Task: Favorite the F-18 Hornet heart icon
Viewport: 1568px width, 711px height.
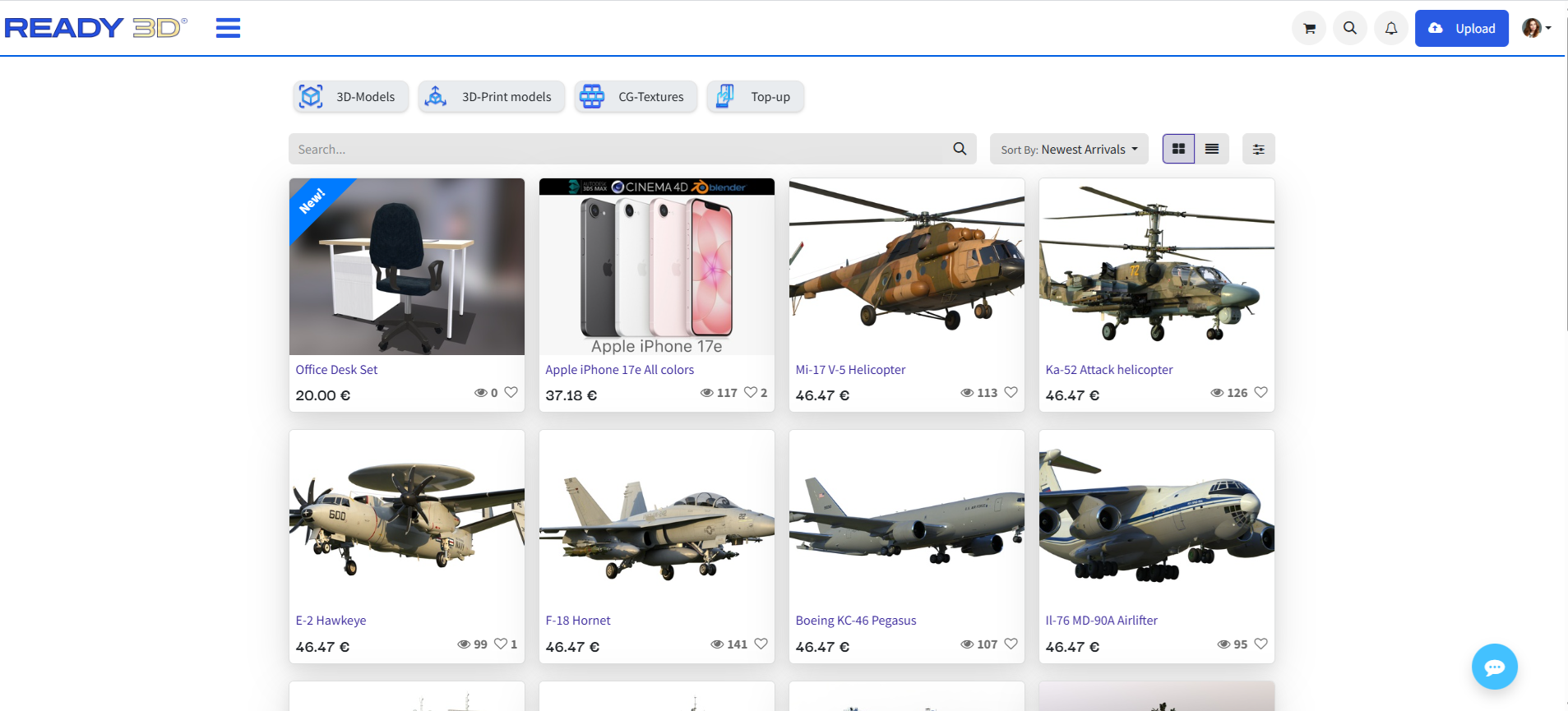Action: pos(761,644)
